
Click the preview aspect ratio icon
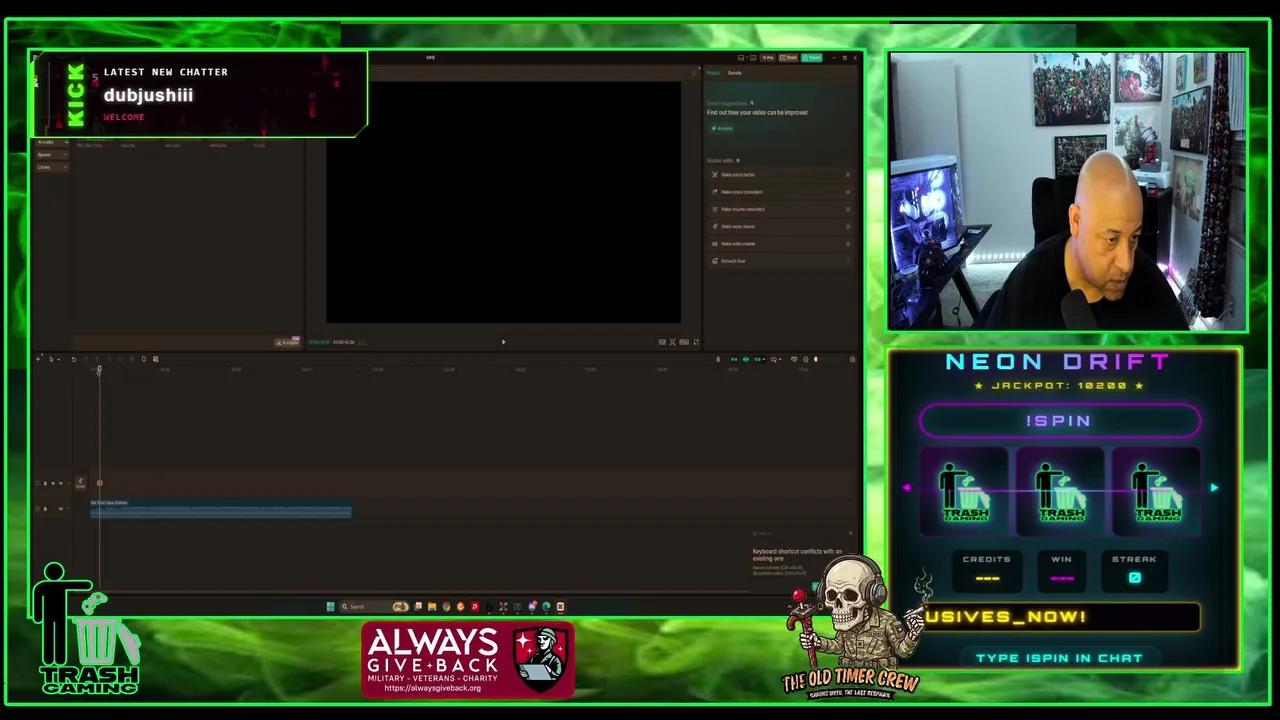684,342
